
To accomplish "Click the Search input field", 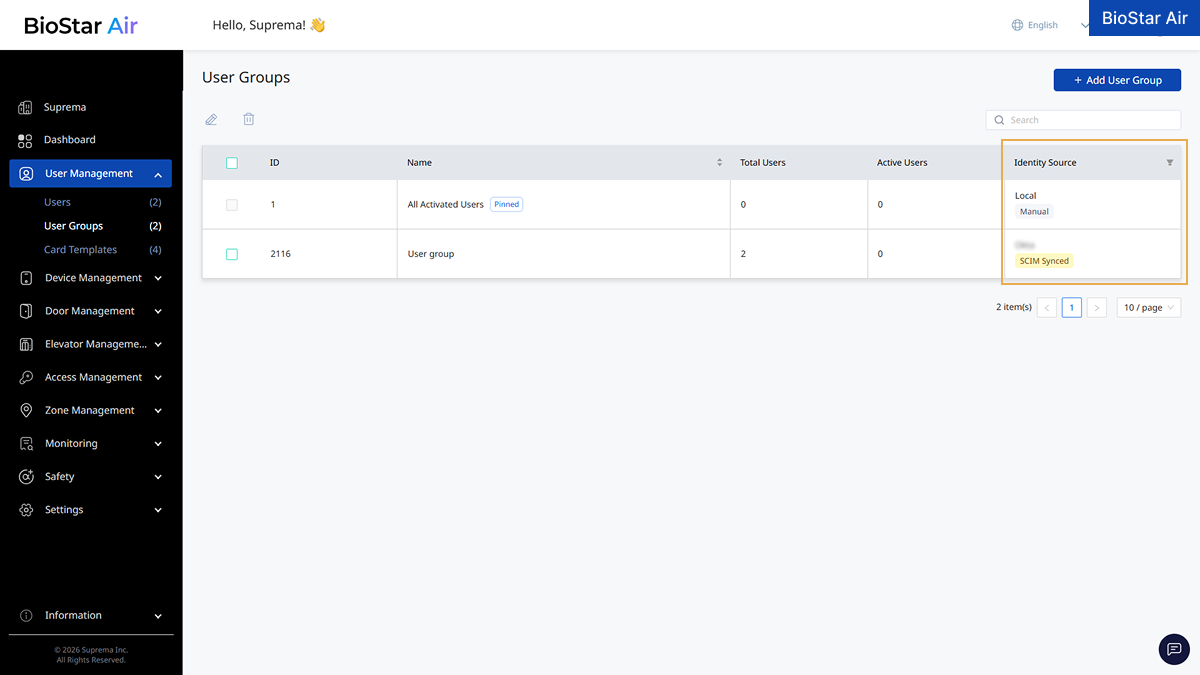I will point(1083,120).
